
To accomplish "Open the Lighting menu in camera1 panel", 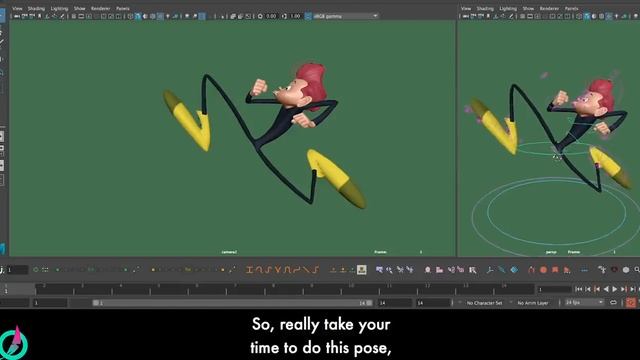I will click(x=59, y=8).
